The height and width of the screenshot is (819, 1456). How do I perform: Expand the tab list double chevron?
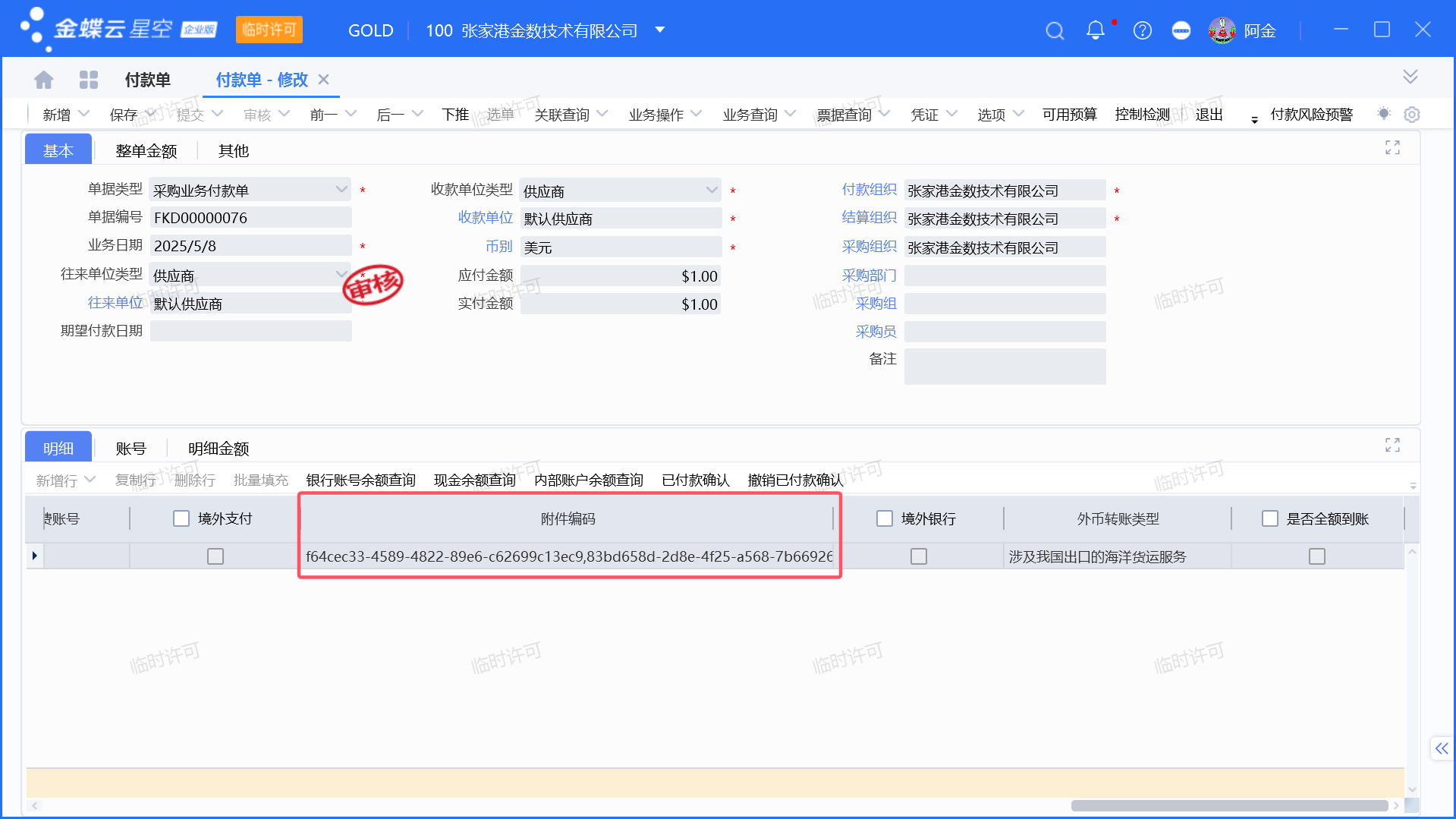[1410, 77]
